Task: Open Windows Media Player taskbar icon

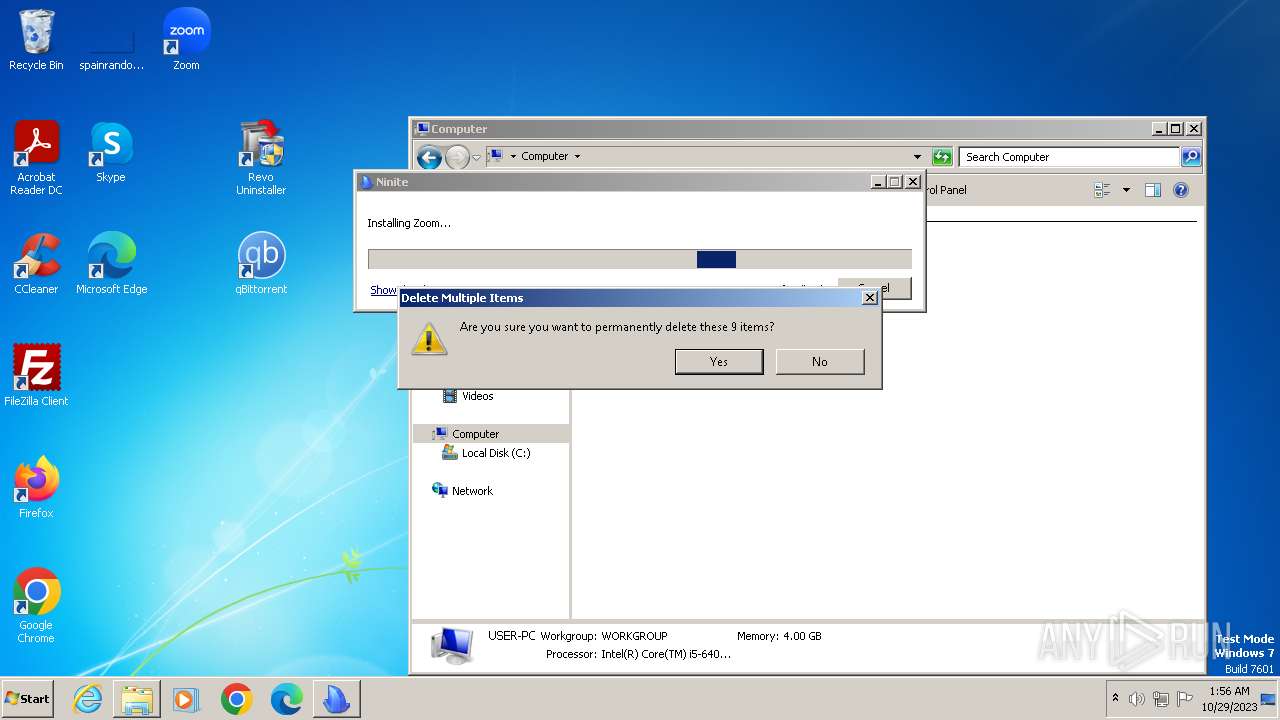Action: [x=186, y=699]
